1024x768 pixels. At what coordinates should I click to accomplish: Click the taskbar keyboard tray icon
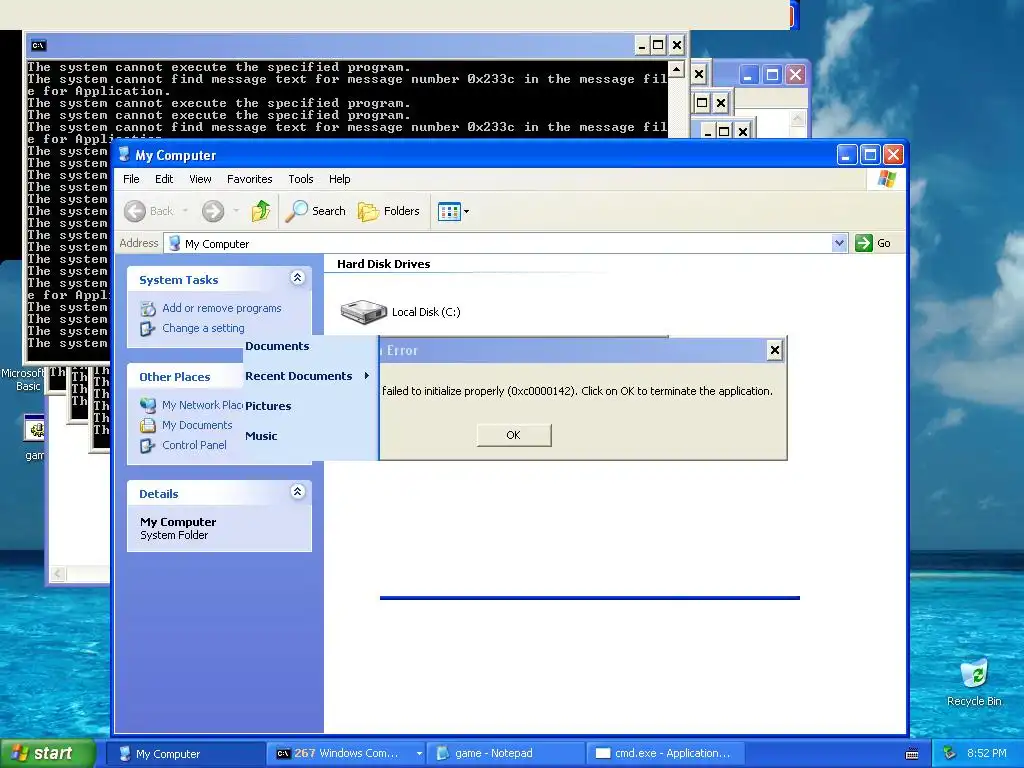pos(912,754)
